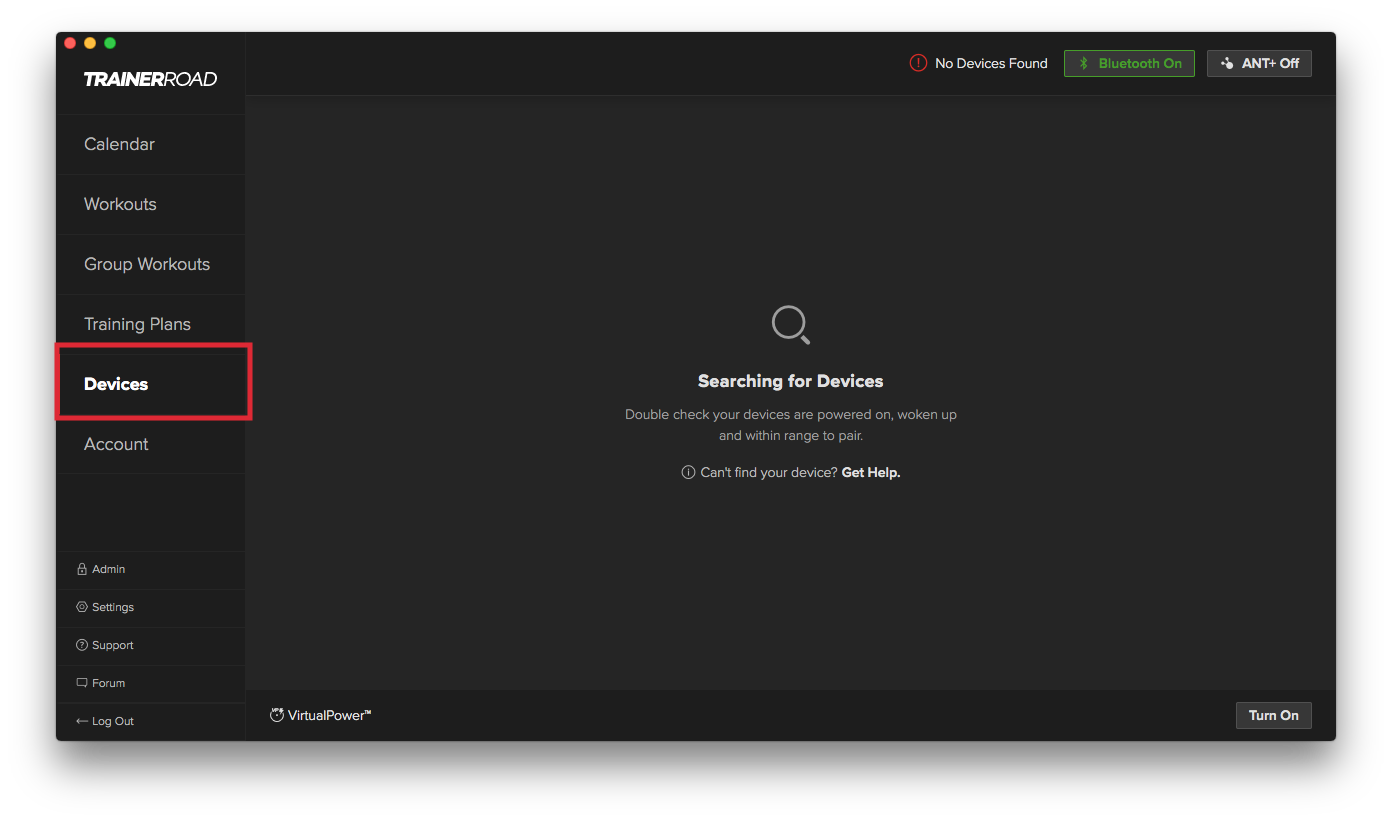Select Training Plans in the sidebar
Screen dimensions: 1392x821
tap(150, 324)
